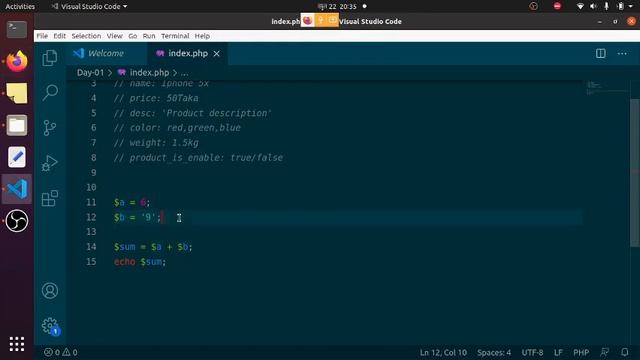Image resolution: width=640 pixels, height=360 pixels.
Task: Click on code line $sum = $a + $b;
Action: [153, 247]
